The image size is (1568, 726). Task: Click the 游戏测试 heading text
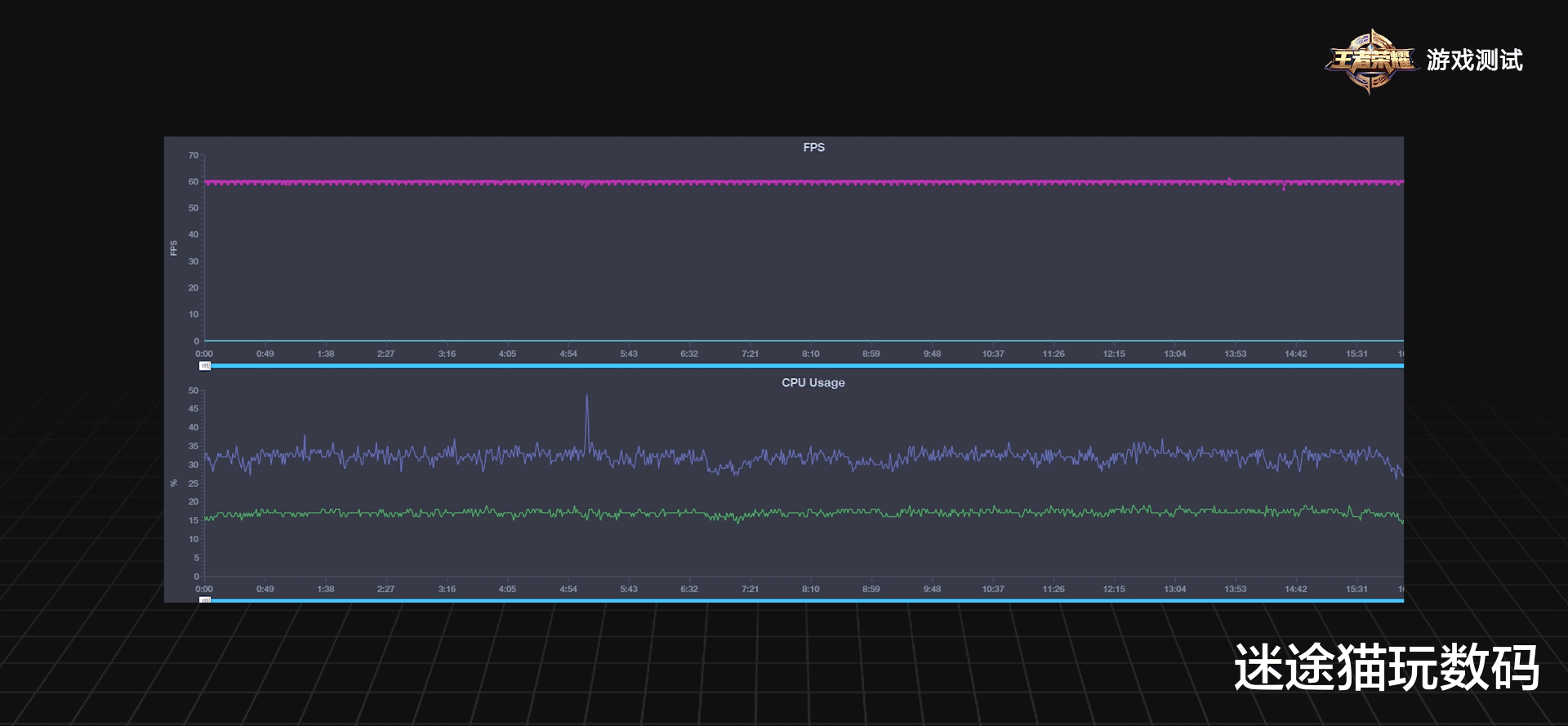(1474, 60)
